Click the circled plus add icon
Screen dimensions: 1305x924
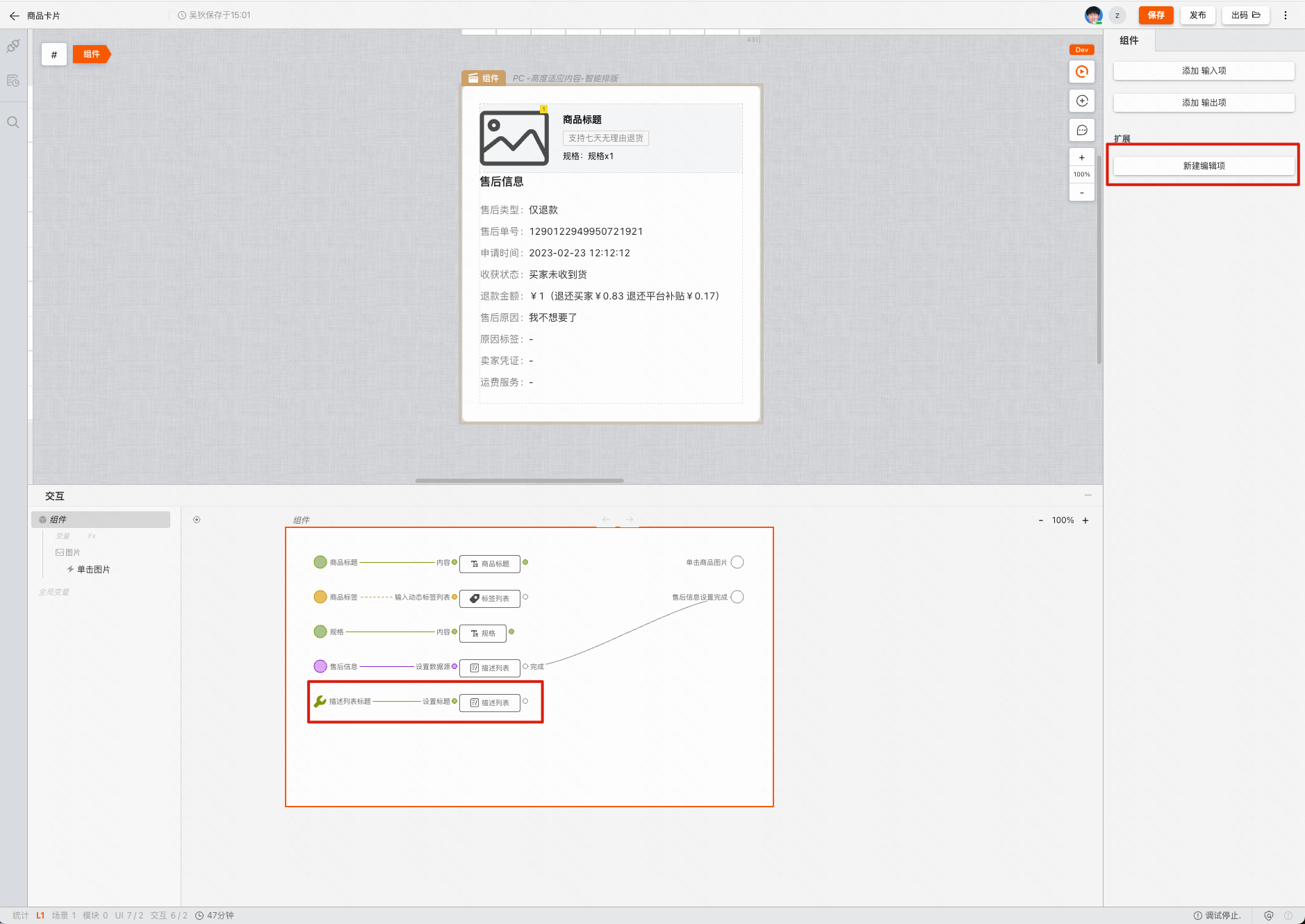pos(1082,101)
